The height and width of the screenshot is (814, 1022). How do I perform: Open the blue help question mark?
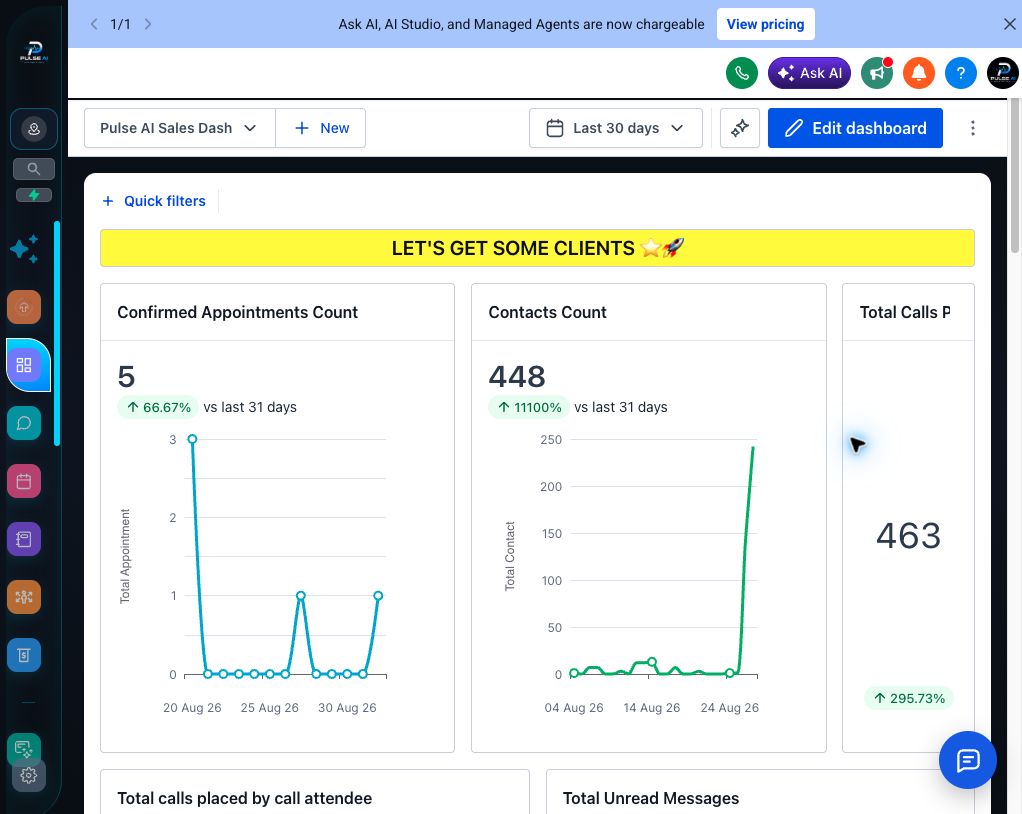960,73
